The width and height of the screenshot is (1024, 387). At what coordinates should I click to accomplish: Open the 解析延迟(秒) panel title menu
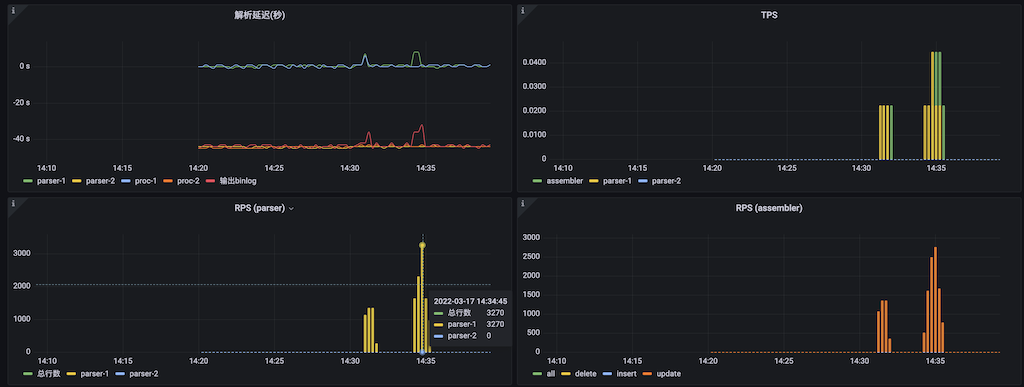(260, 16)
